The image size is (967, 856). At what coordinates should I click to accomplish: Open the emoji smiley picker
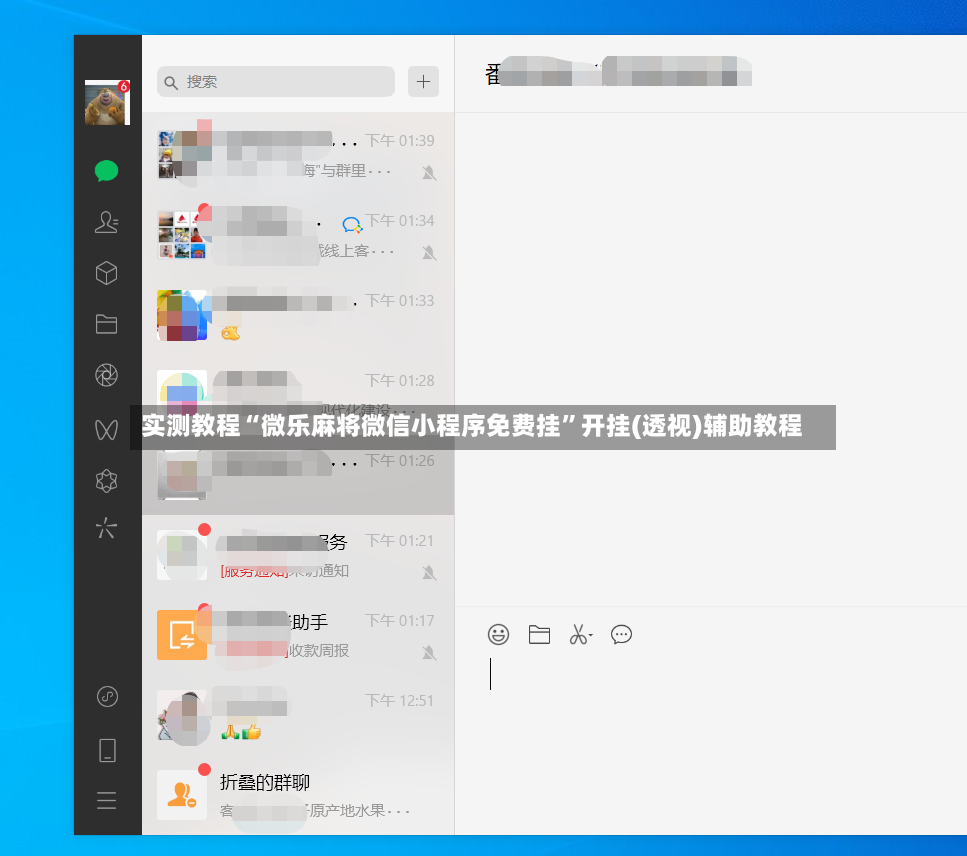tap(498, 634)
